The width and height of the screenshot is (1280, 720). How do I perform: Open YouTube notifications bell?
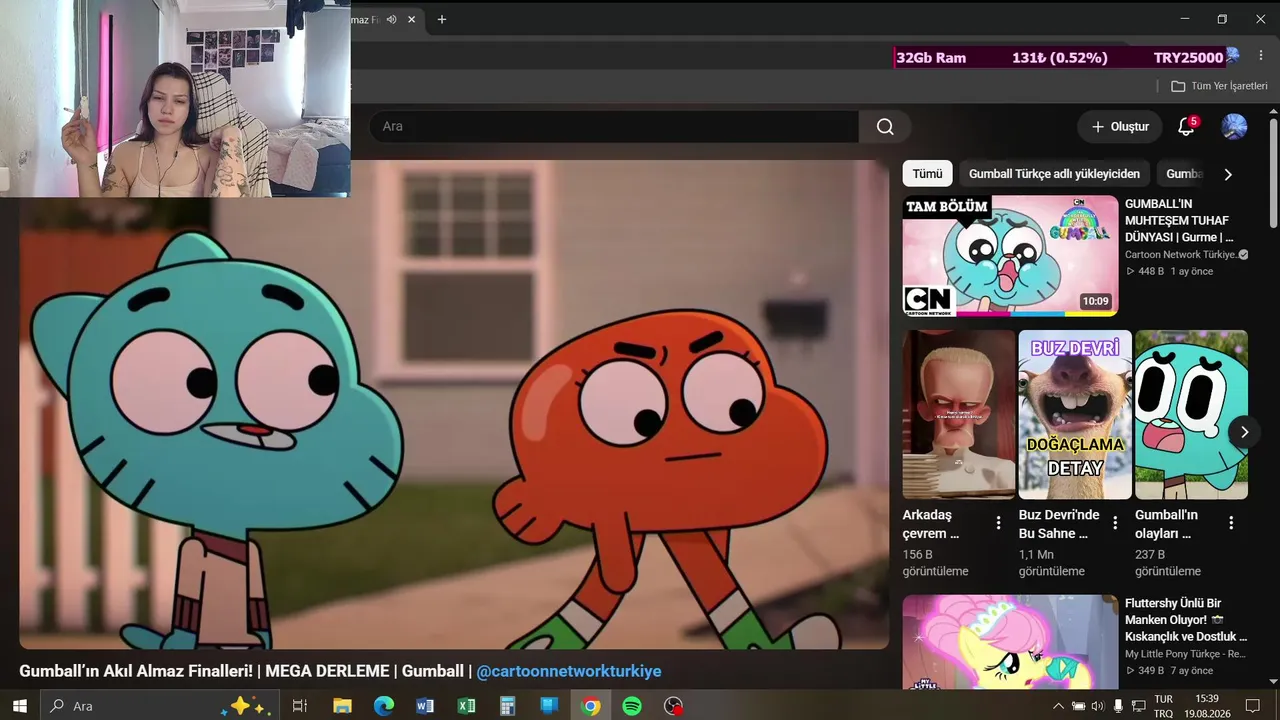(x=1186, y=126)
